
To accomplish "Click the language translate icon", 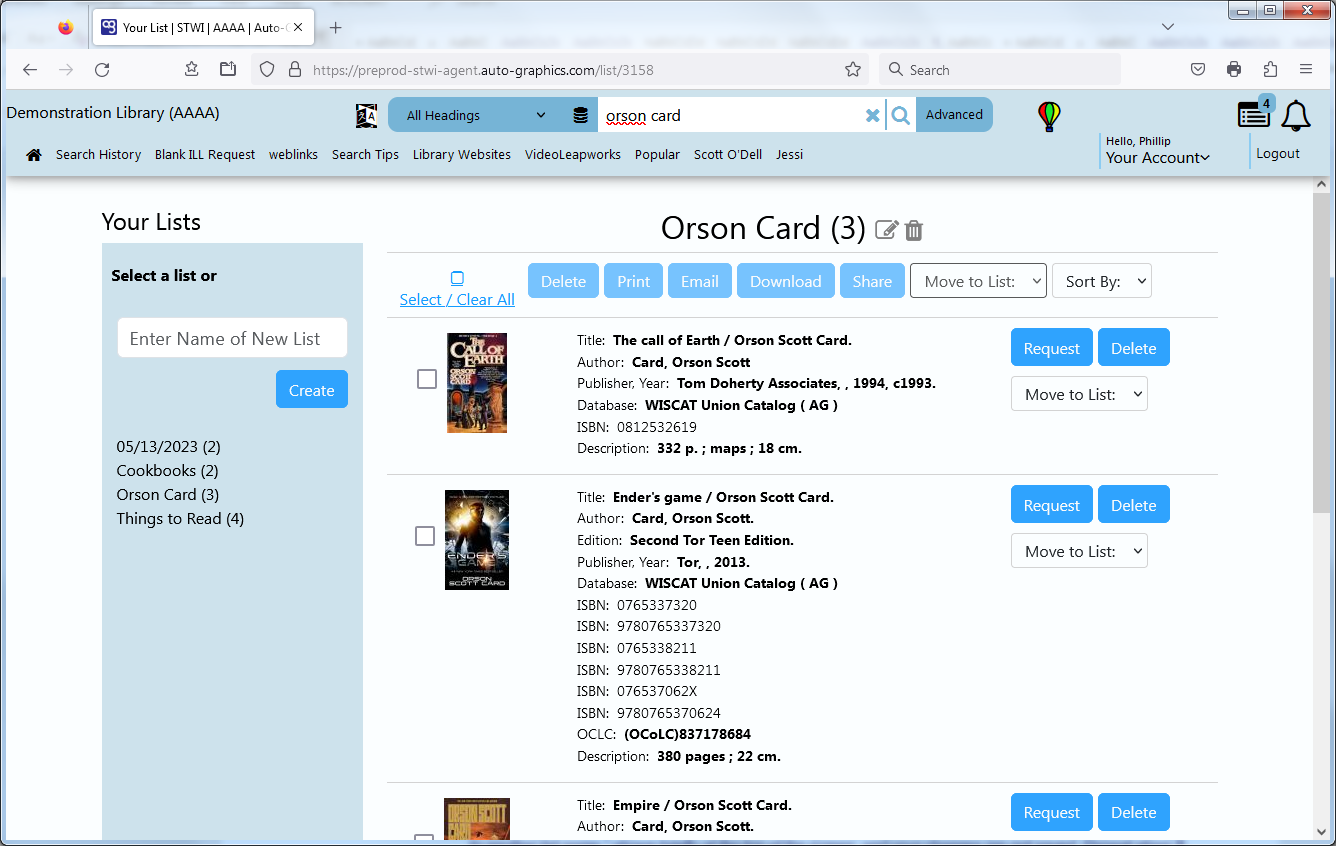I will [366, 116].
